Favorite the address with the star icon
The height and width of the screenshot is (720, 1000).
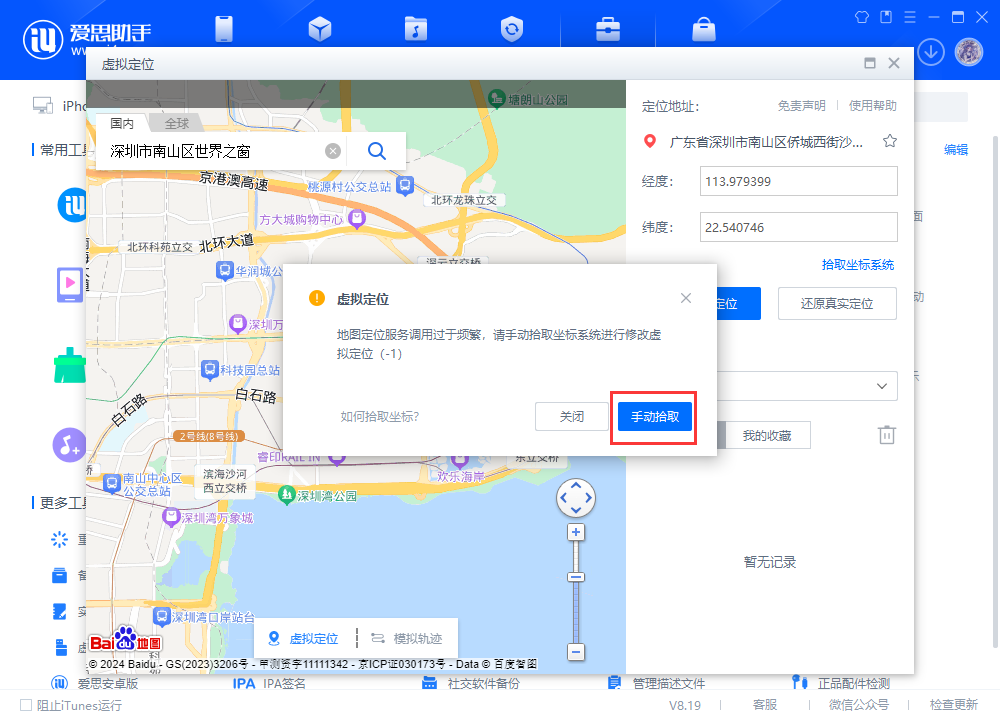889,141
